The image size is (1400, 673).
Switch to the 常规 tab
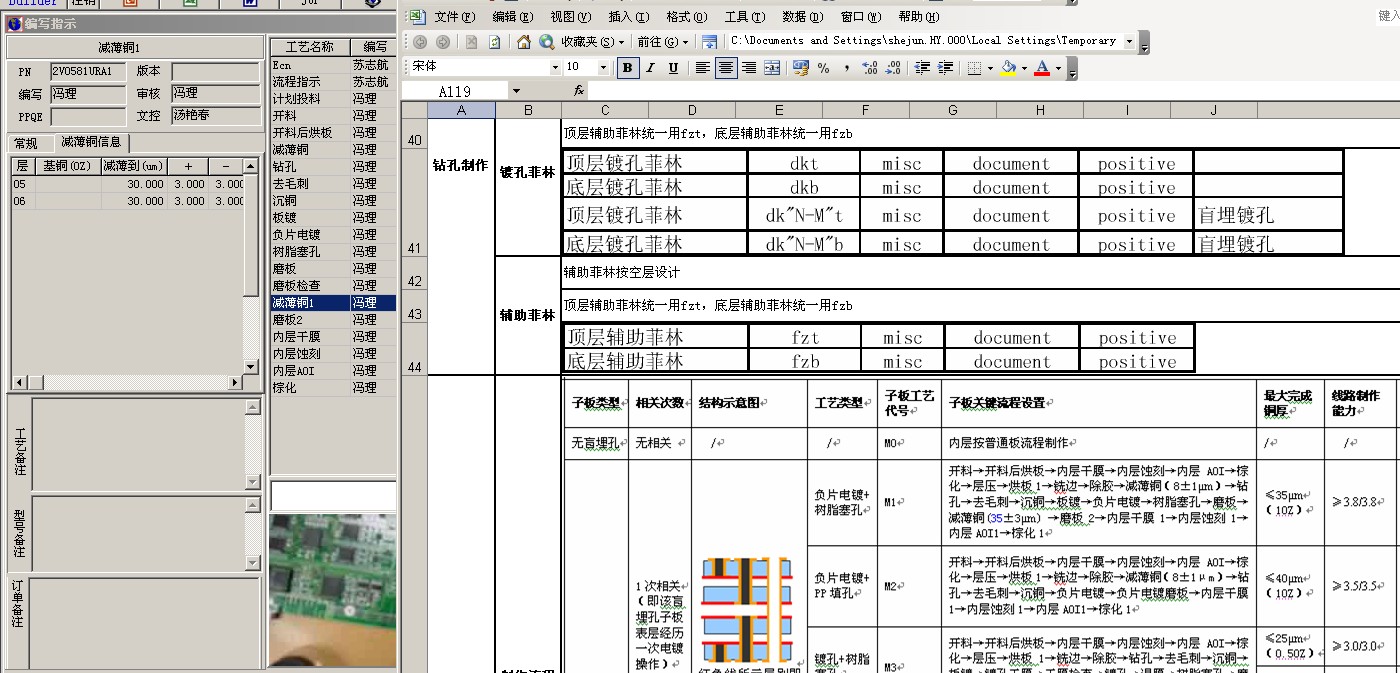[26, 143]
